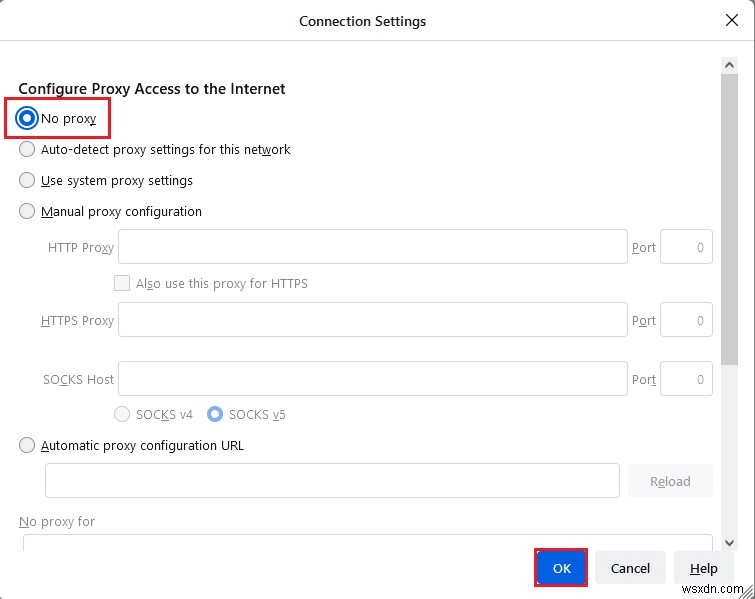Click the HTTPS Proxy address field

373,320
